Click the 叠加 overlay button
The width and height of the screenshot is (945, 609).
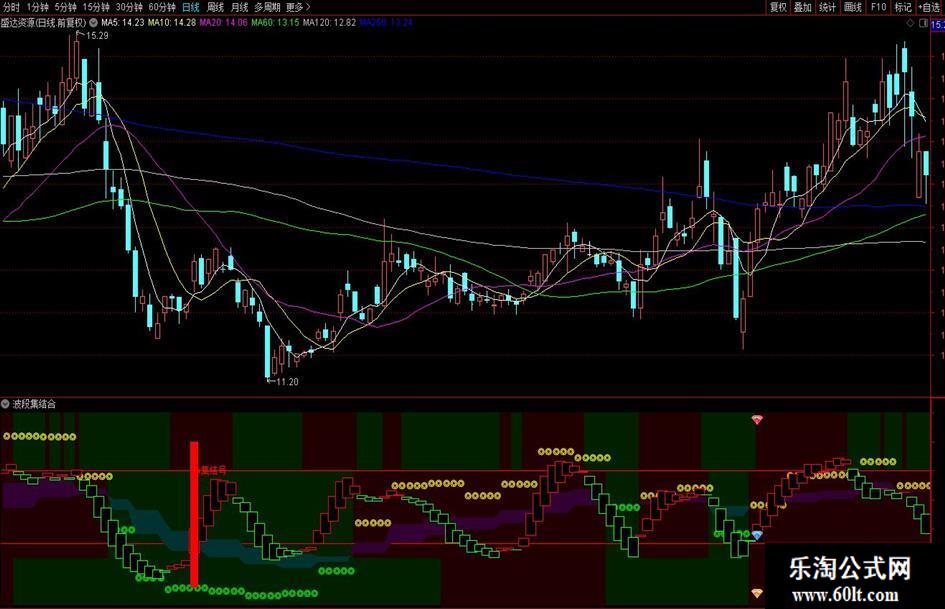(803, 7)
